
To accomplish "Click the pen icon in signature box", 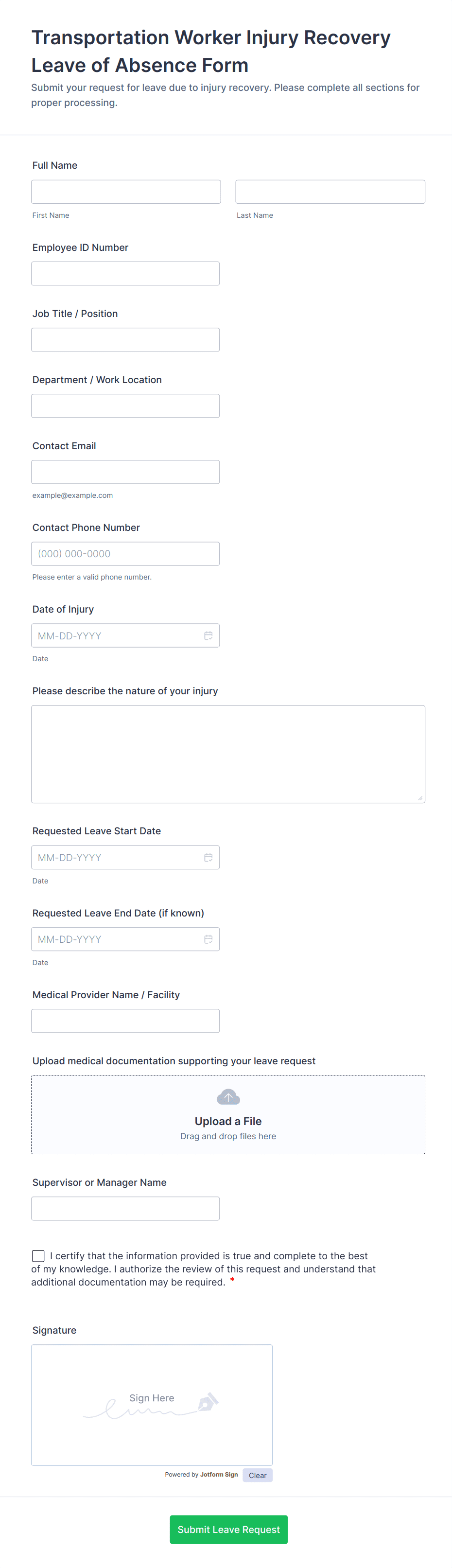I will click(208, 1401).
